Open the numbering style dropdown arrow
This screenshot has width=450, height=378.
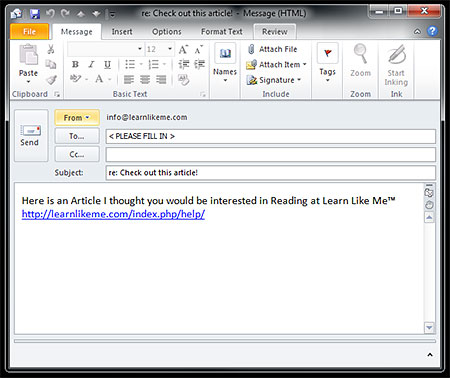click(x=164, y=64)
